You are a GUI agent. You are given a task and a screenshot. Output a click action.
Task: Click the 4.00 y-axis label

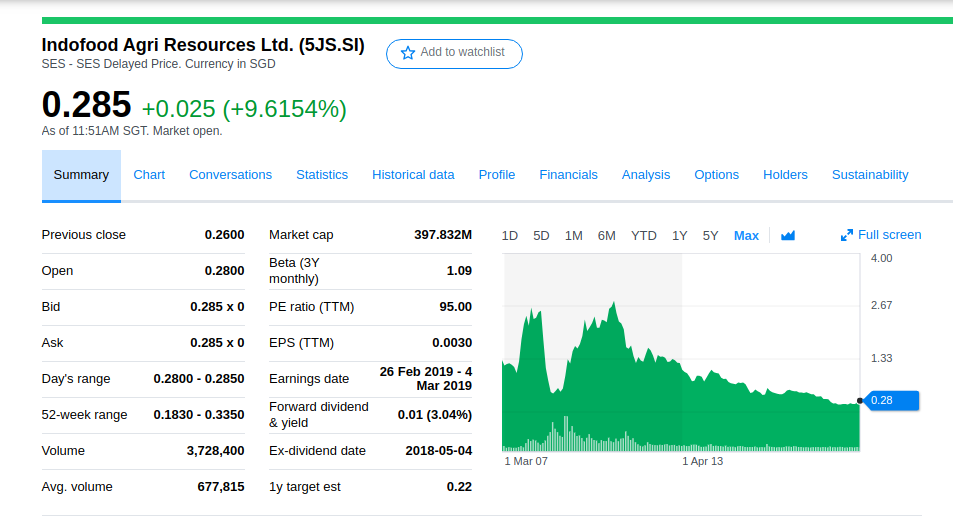point(881,258)
